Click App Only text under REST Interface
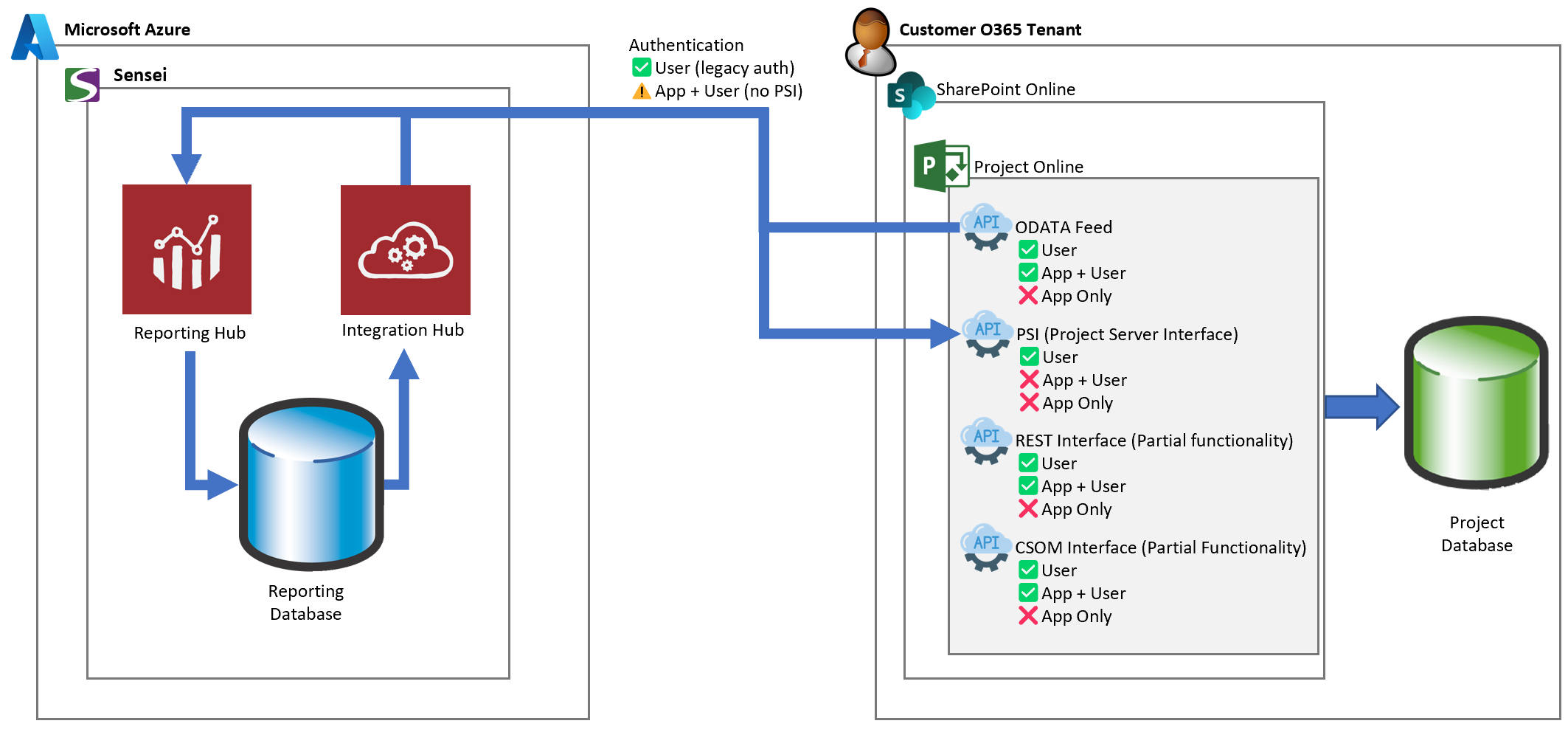This screenshot has height=732, width=1568. [1076, 509]
